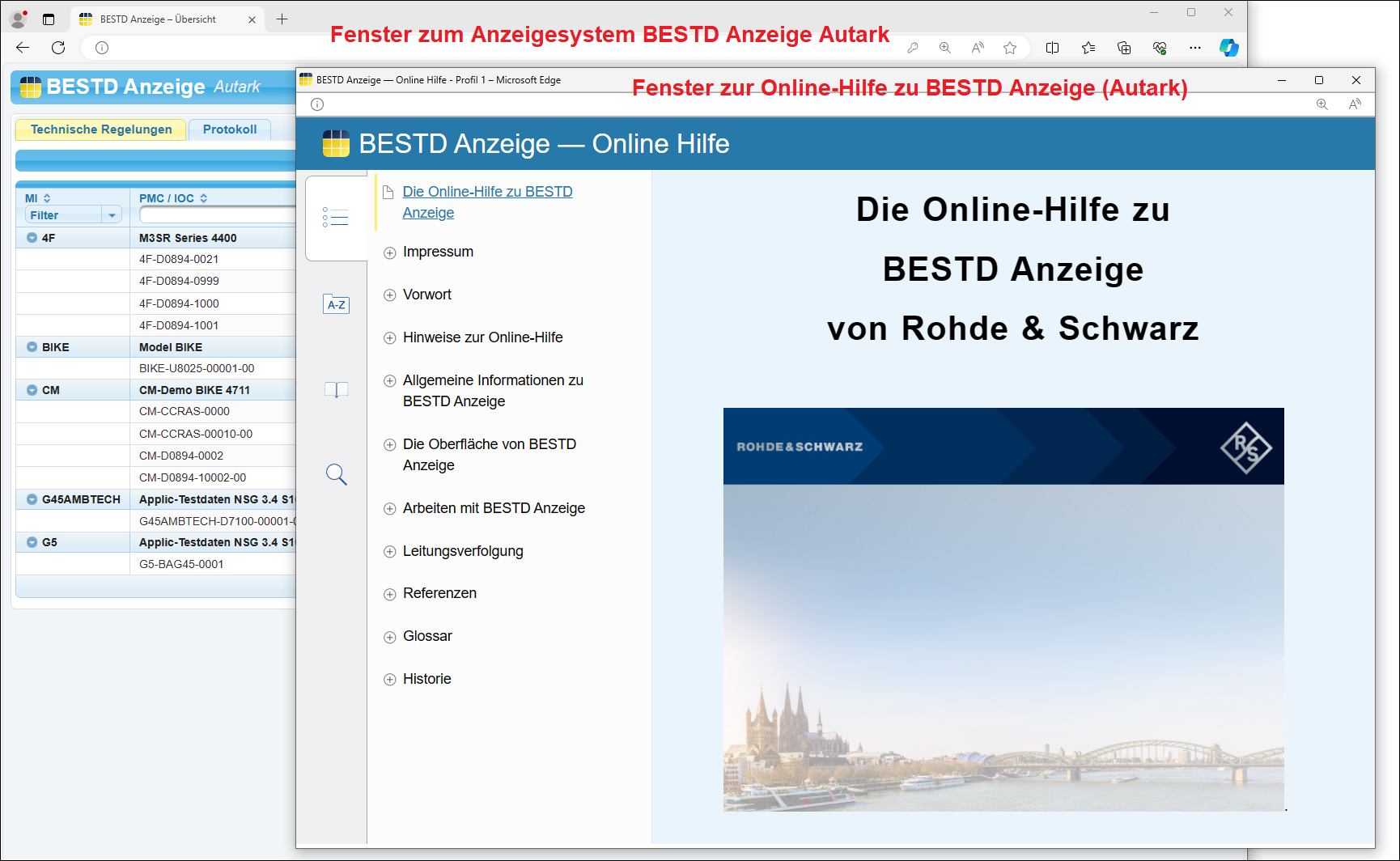
Task: Collapse the 4F group row
Action: tap(32, 238)
